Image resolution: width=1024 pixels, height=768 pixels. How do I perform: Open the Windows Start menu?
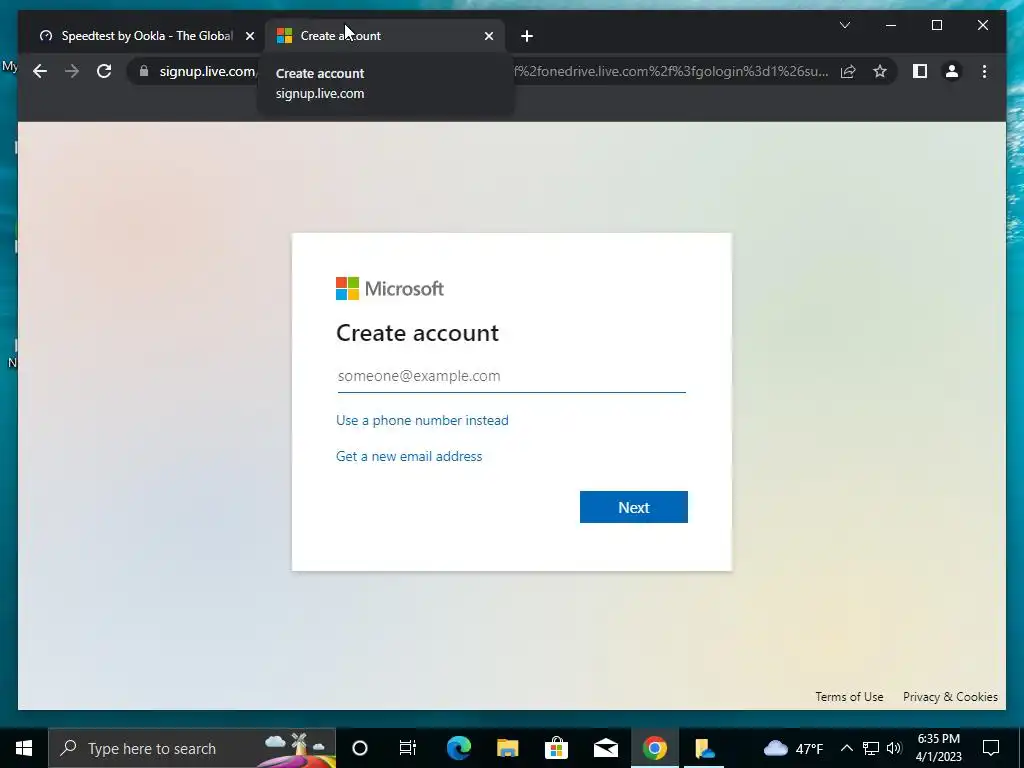(24, 748)
